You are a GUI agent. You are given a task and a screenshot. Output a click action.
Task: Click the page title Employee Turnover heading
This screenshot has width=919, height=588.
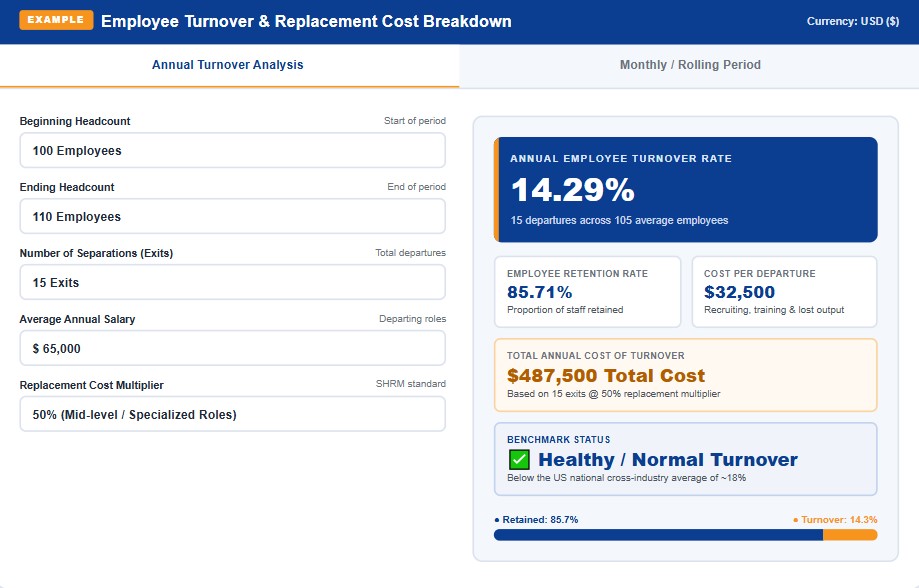[306, 21]
